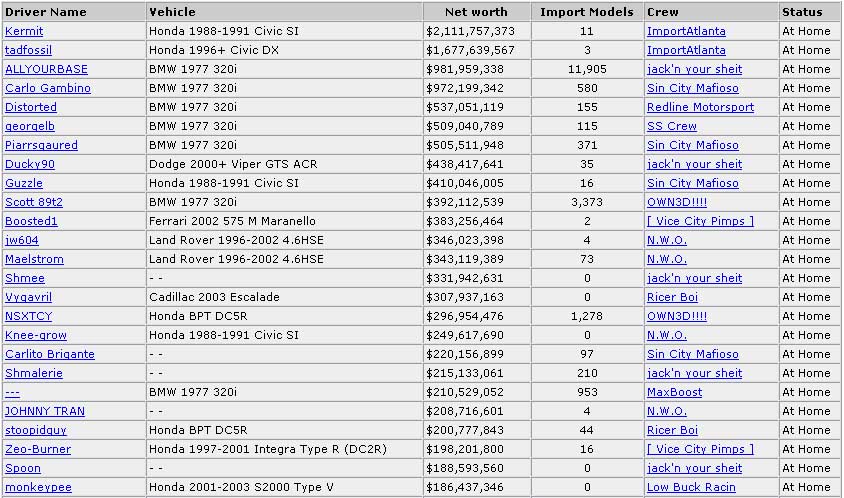Click the JOHNNY TRAN driver link

point(45,411)
